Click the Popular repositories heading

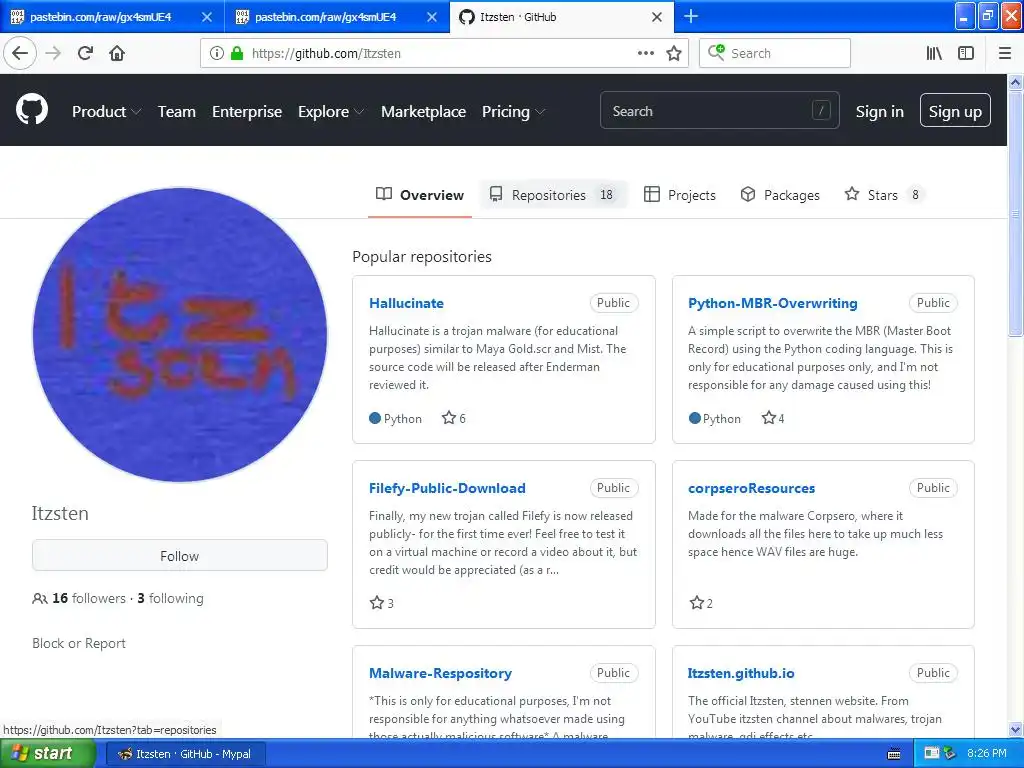click(x=422, y=257)
